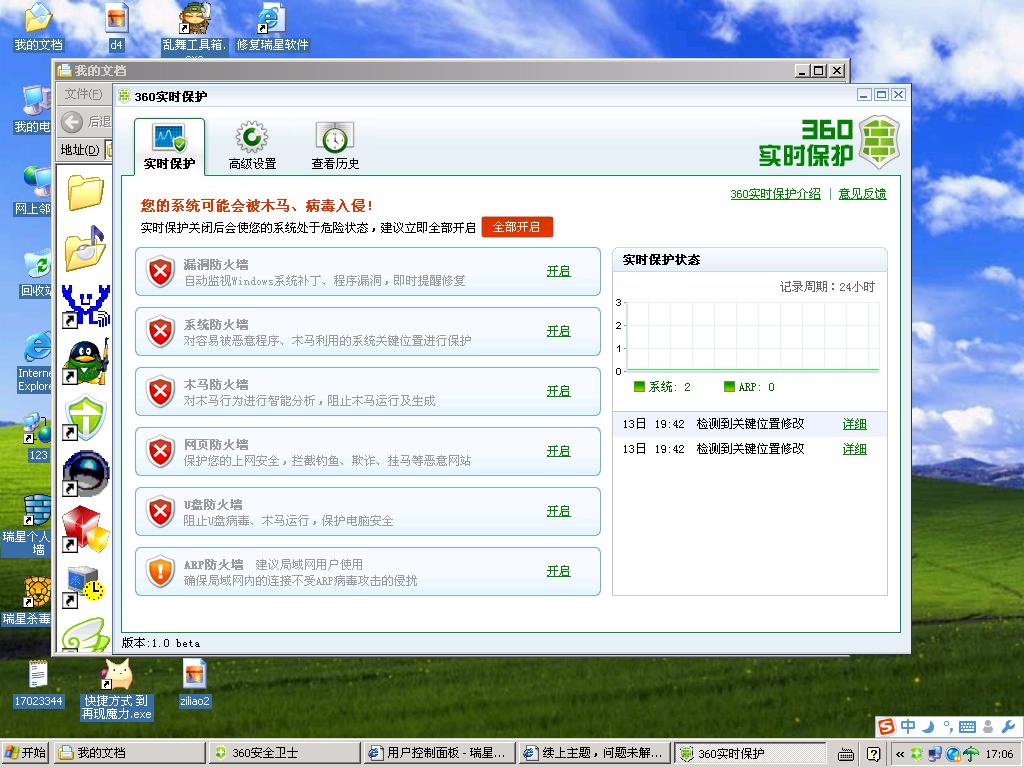Open the 高级设置 tab
1024x768 pixels.
252,146
